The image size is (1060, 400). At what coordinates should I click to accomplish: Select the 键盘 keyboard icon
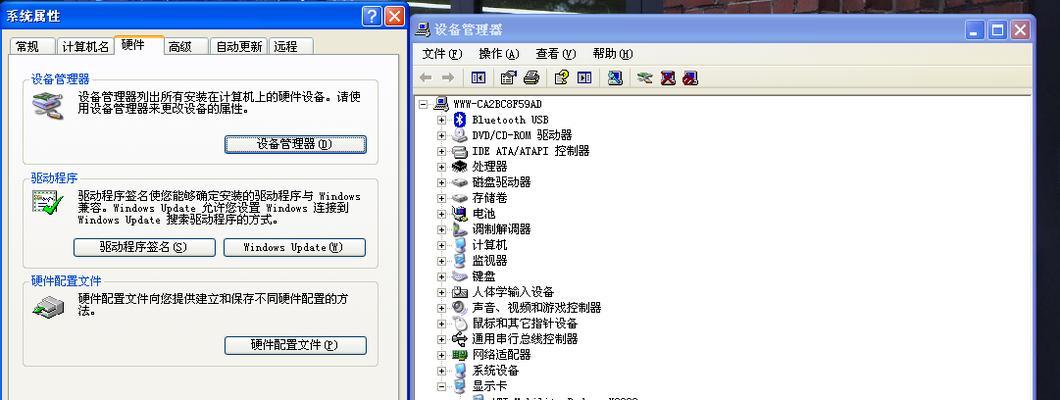click(460, 276)
